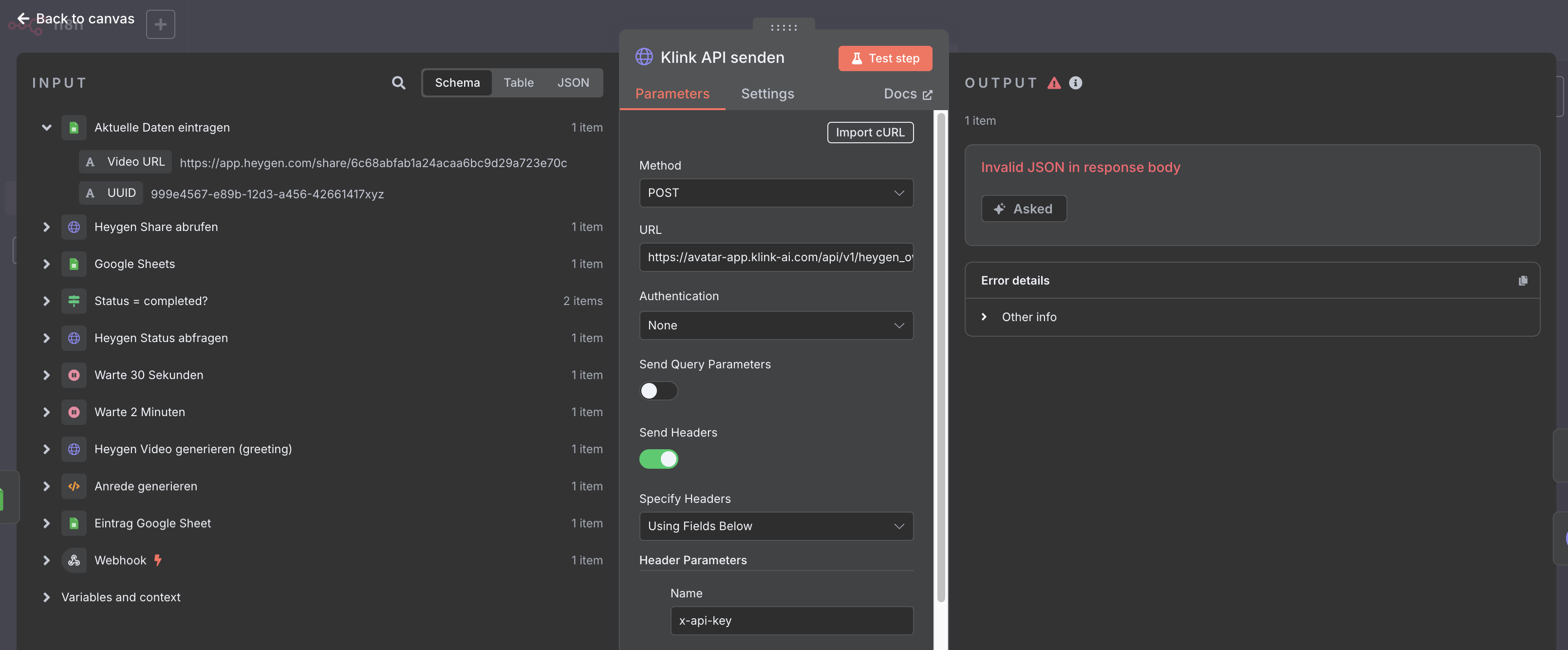Click the lightning trigger icon next to Webhook
This screenshot has height=650, width=1568.
pos(158,560)
